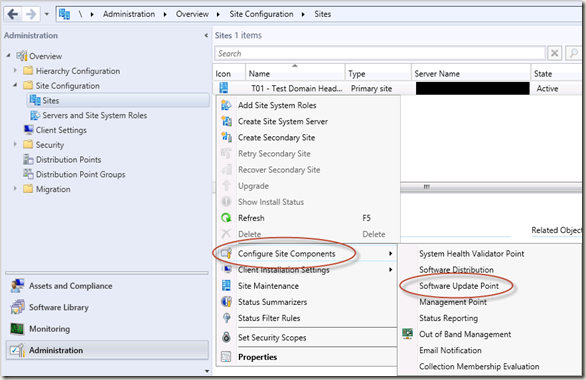Click the workspace overflow arrow at bottom

tap(207, 371)
